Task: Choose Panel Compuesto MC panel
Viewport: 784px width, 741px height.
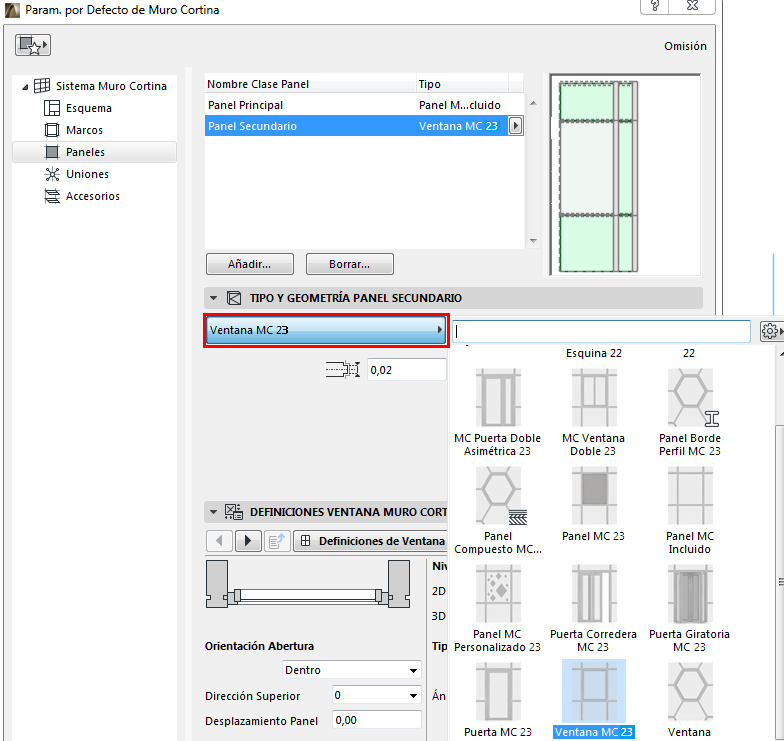Action: [x=498, y=510]
